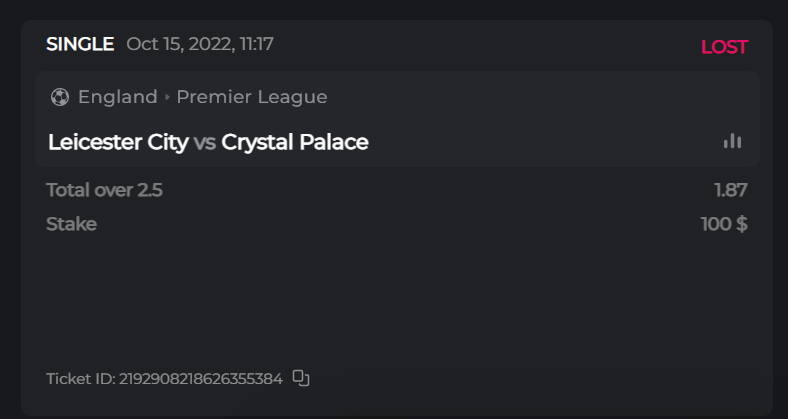Click the dollar sign beside the stake
Screen dimensions: 788x419
(x=742, y=224)
